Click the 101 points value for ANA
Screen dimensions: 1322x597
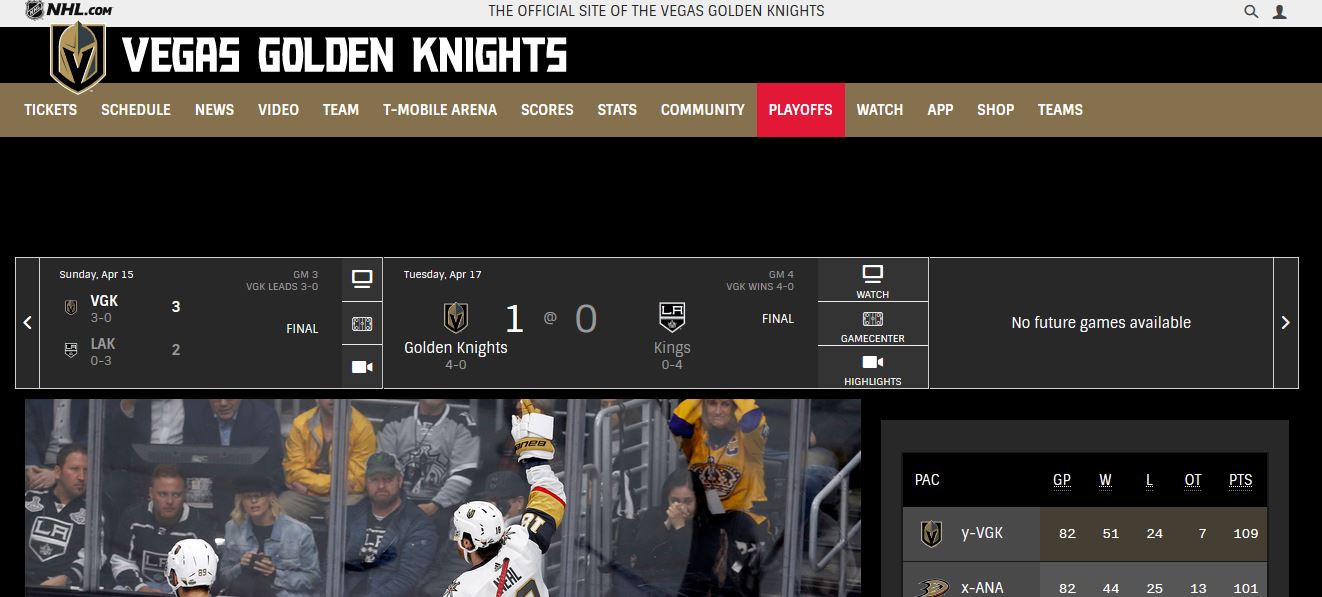(1246, 588)
